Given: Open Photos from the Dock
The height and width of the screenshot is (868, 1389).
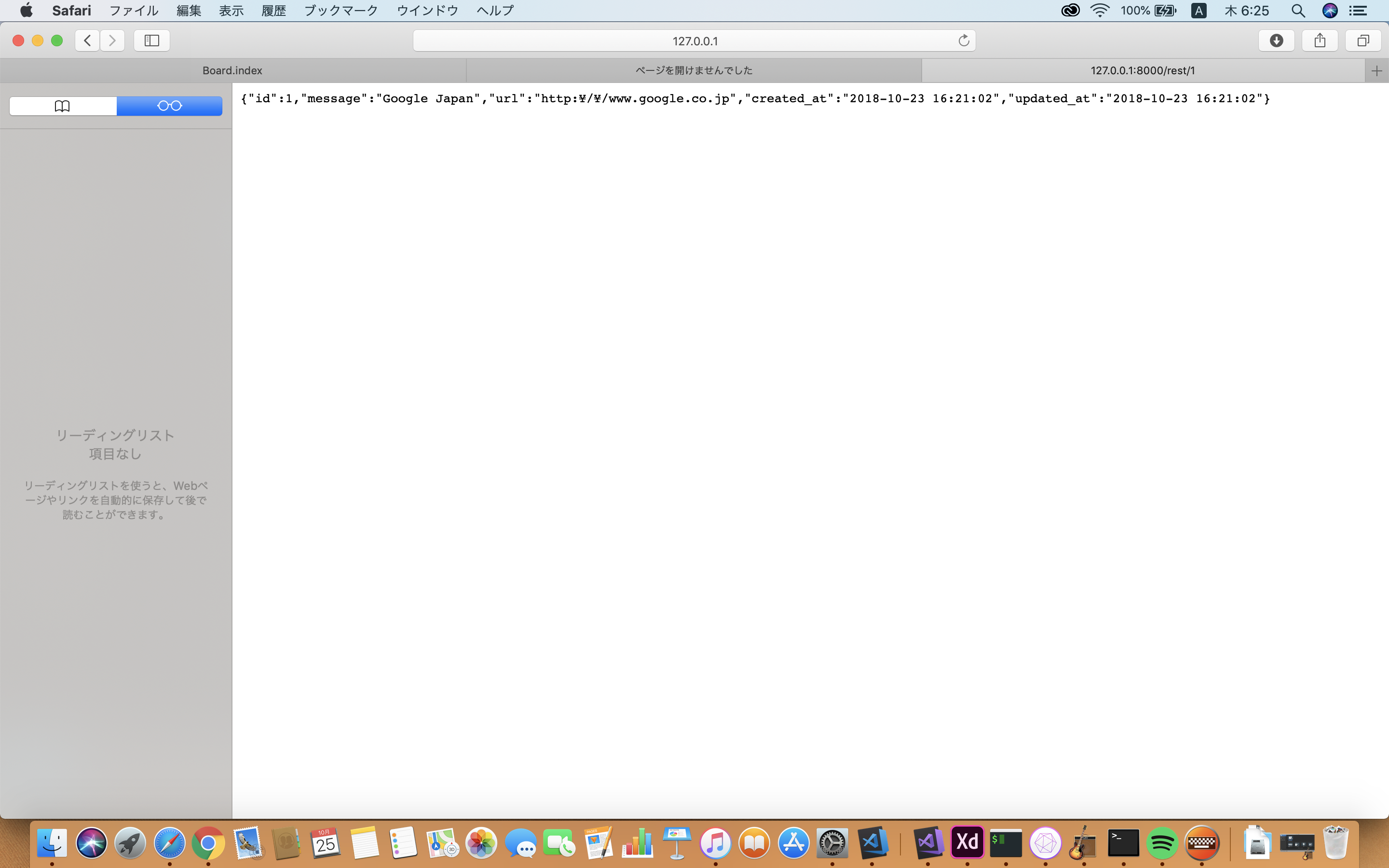Looking at the screenshot, I should click(481, 843).
